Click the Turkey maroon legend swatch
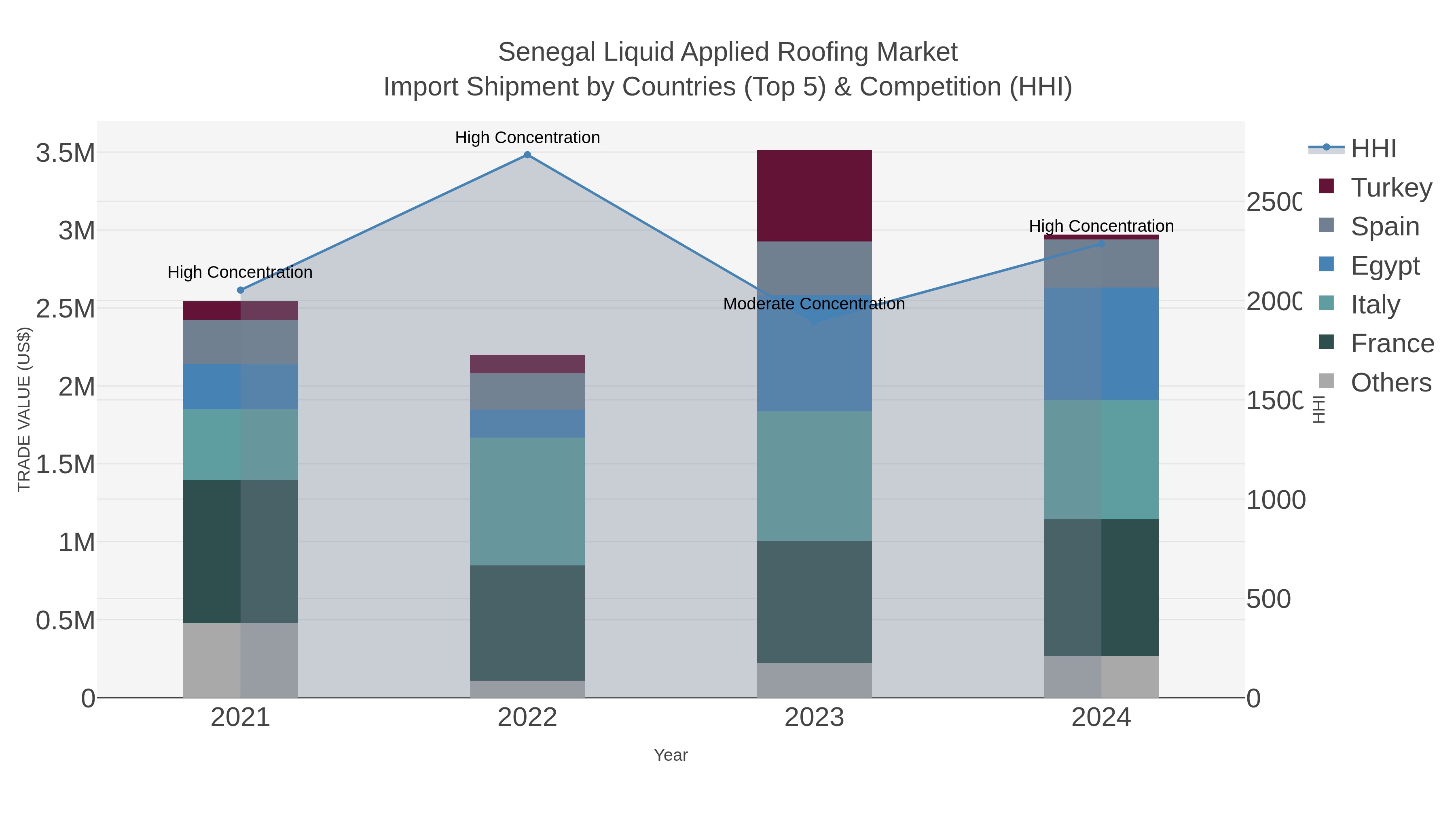1456x819 pixels. coord(1326,186)
